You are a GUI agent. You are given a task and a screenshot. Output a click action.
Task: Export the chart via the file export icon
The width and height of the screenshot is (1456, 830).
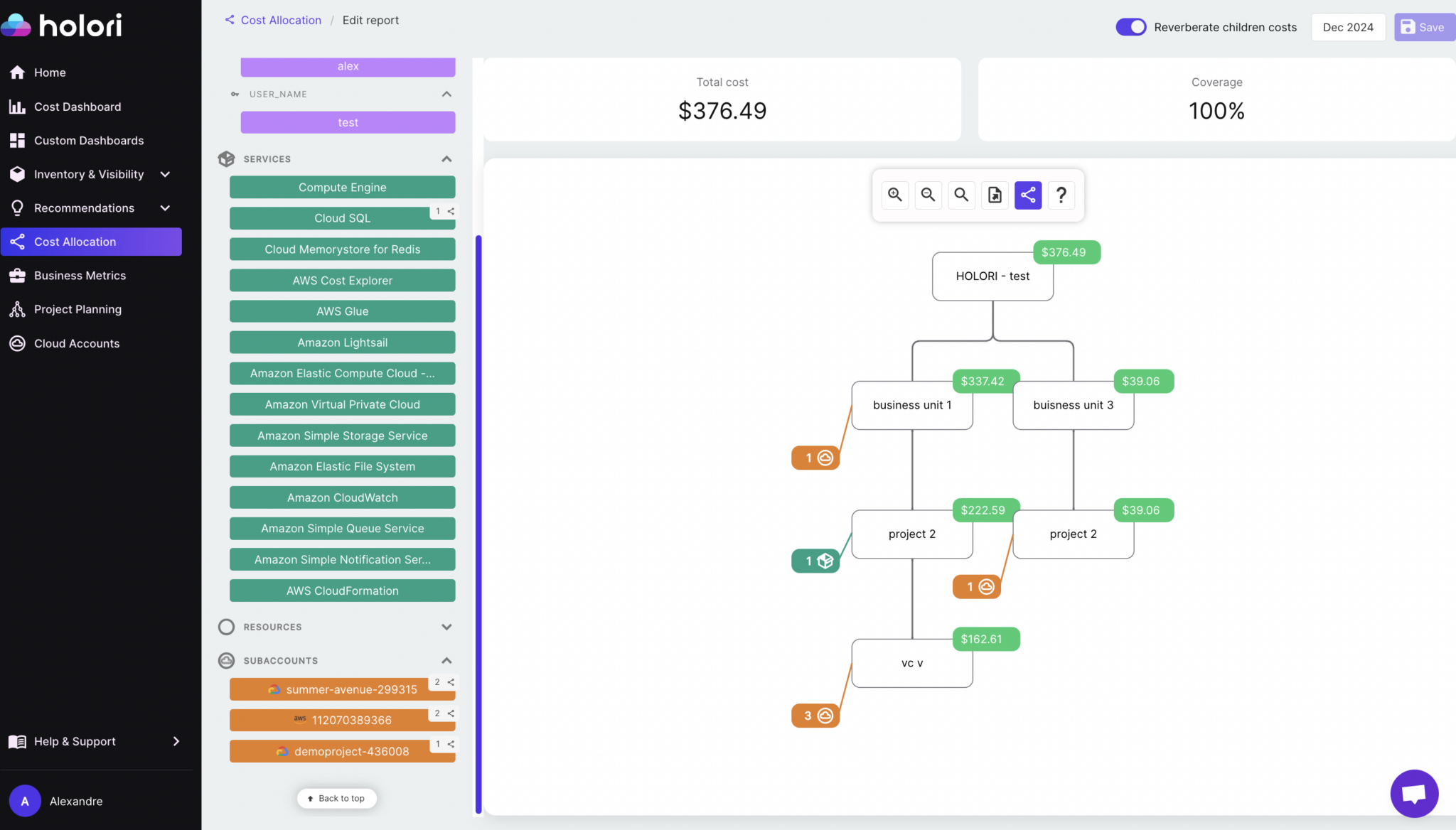[x=995, y=195]
